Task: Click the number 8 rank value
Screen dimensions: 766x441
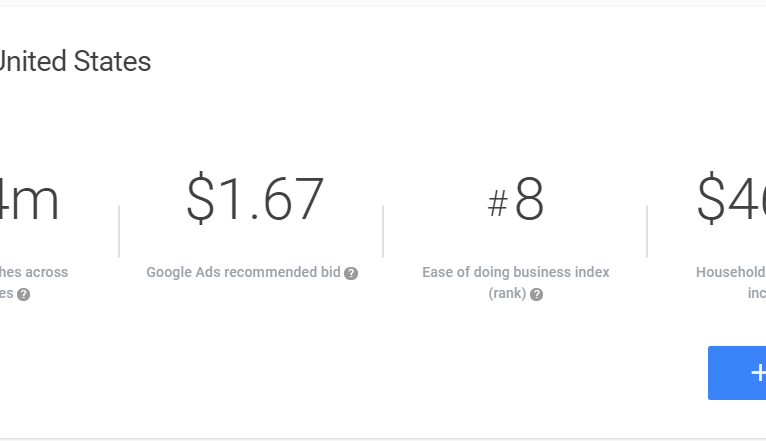Action: pyautogui.click(x=529, y=201)
